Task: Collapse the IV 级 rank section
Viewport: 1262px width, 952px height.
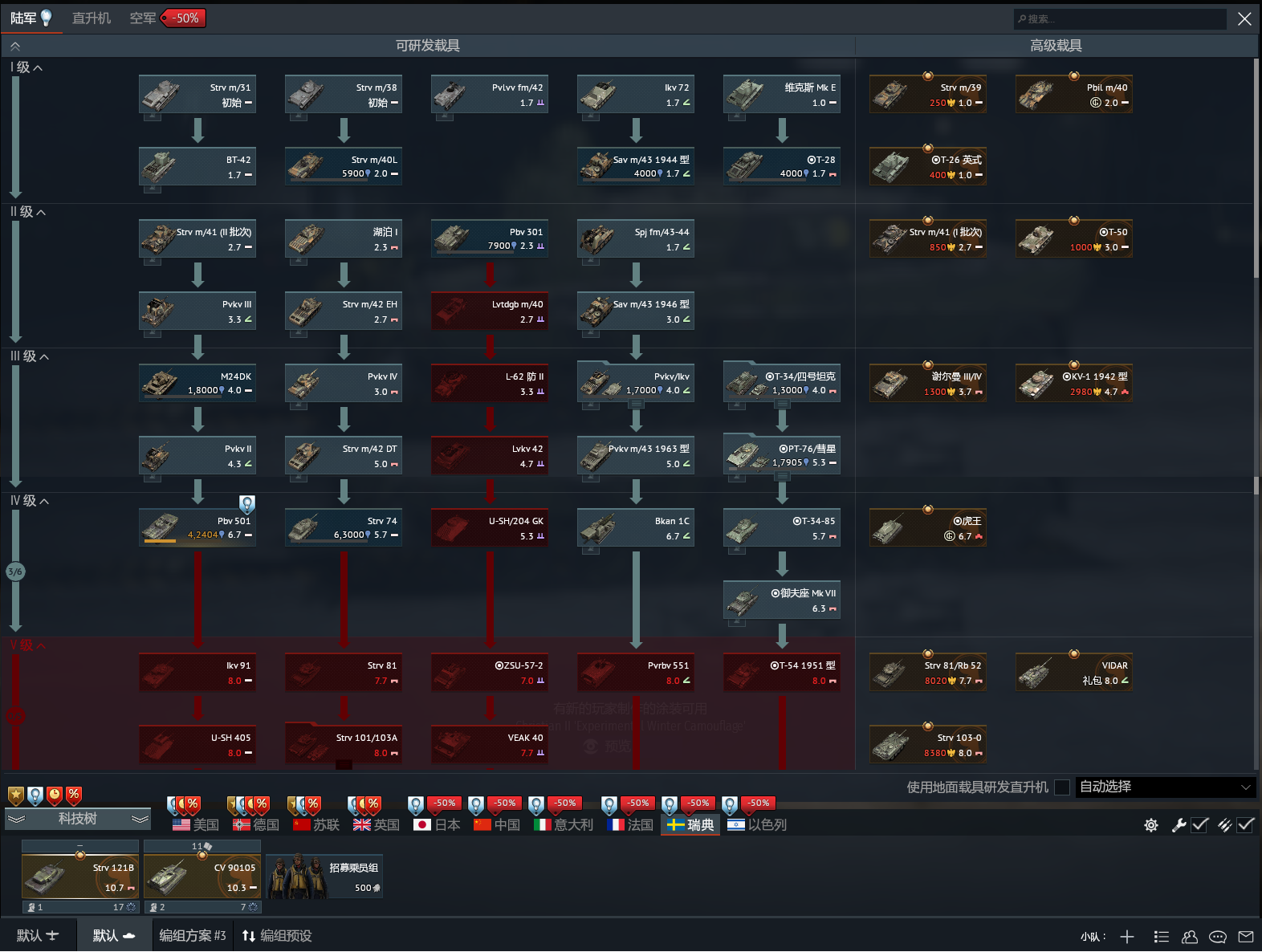Action: pos(30,501)
